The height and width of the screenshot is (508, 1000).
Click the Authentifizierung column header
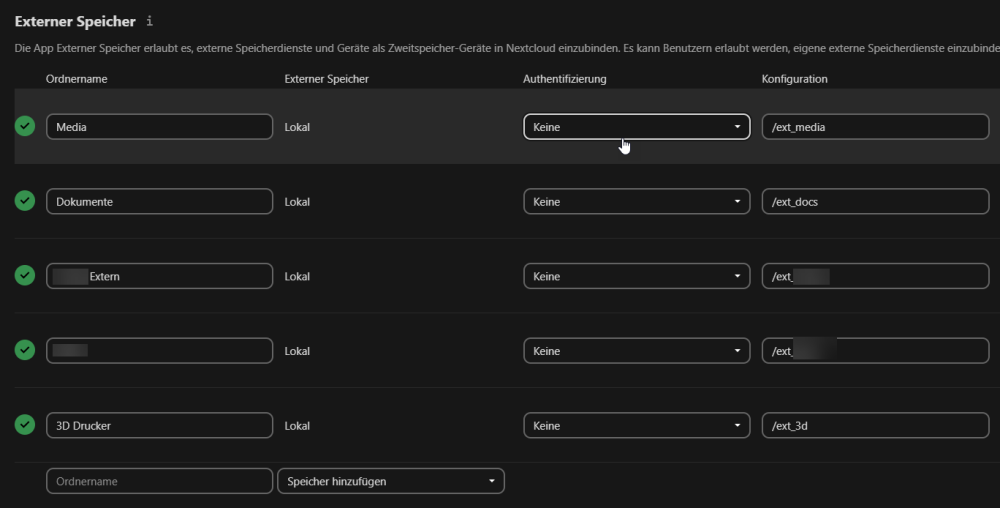[564, 79]
